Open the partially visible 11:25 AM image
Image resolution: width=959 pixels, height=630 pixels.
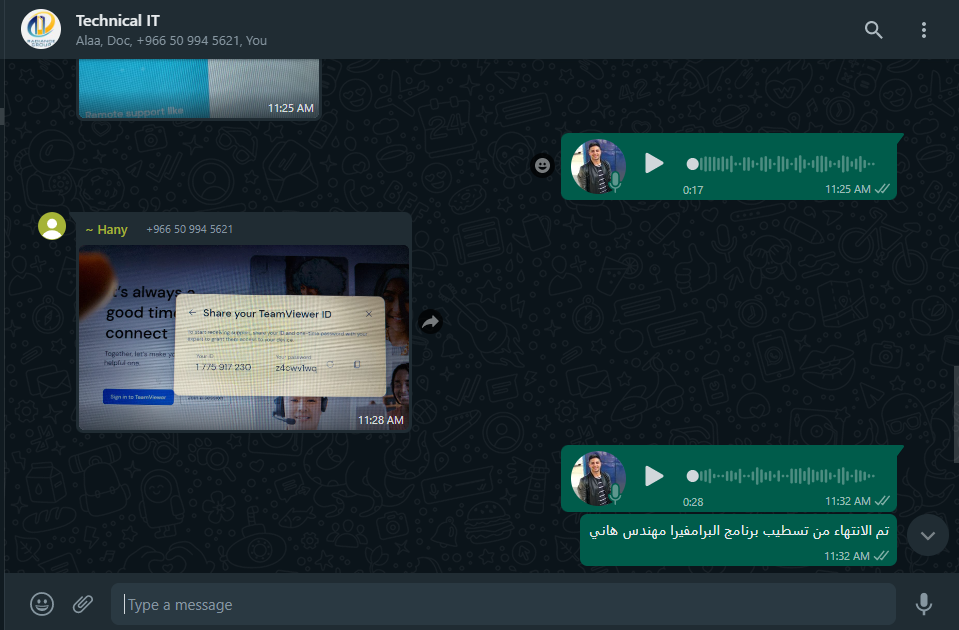(199, 89)
